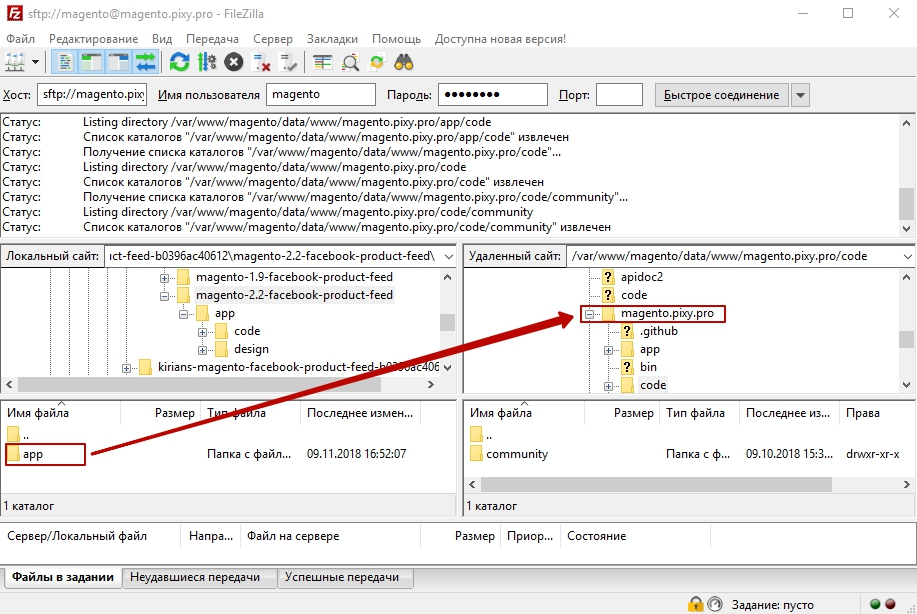Sort remote files by Права column
Image resolution: width=917 pixels, height=614 pixels.
pyautogui.click(x=863, y=413)
